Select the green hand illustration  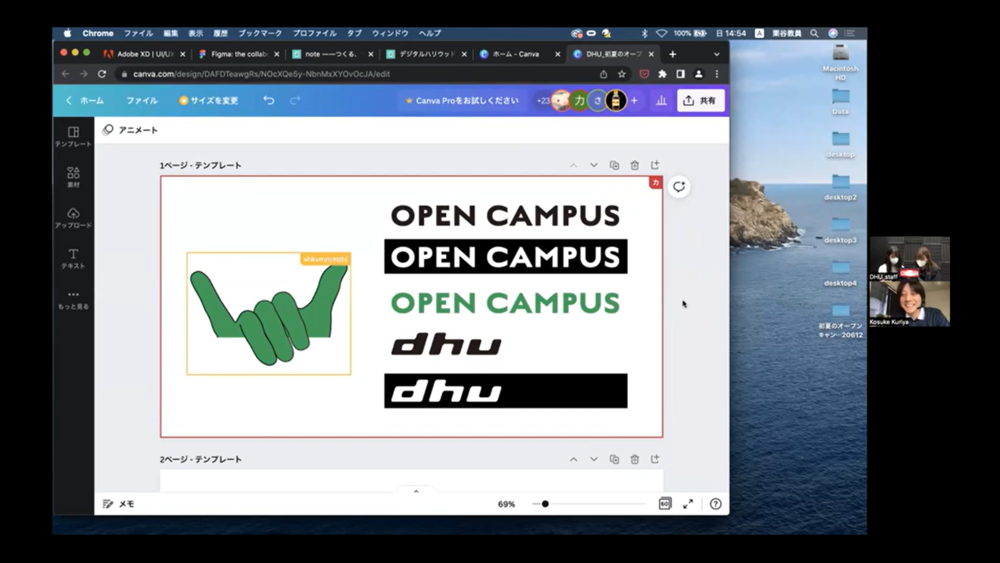(268, 314)
